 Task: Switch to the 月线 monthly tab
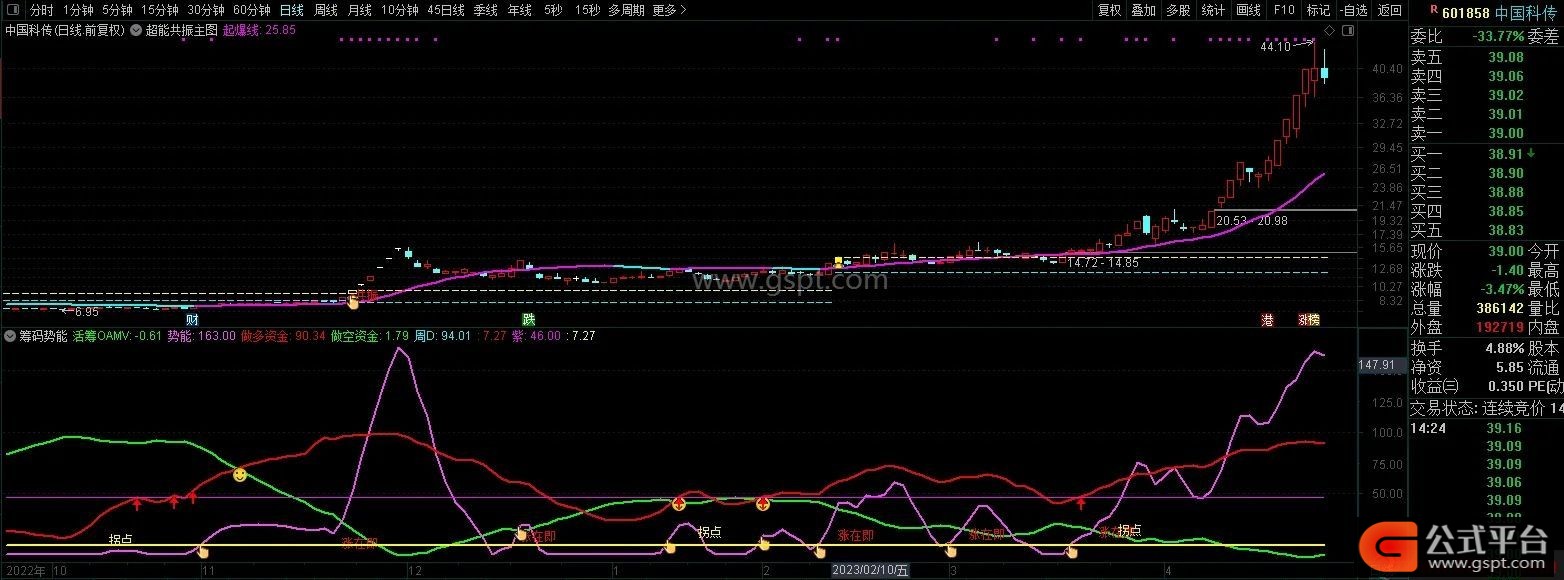[360, 11]
